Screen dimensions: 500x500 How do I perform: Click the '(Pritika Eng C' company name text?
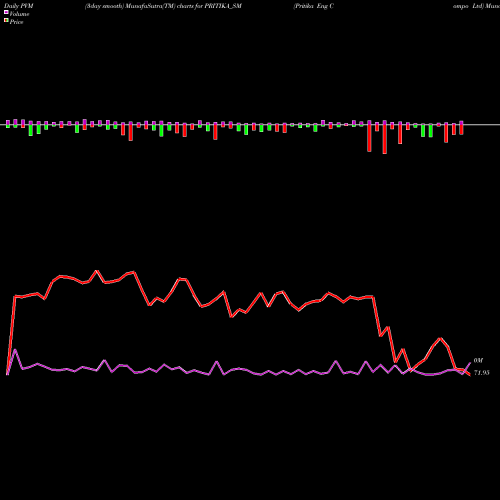[x=313, y=6]
